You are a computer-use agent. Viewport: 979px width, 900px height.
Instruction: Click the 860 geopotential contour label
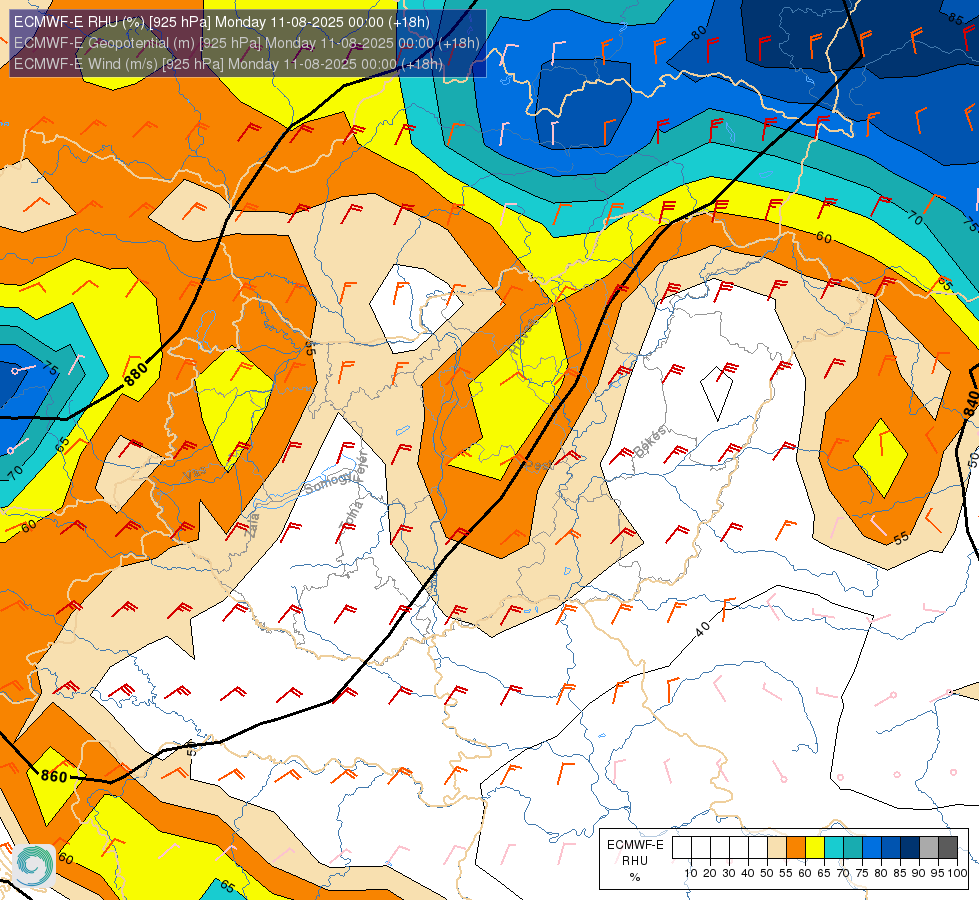pos(54,776)
